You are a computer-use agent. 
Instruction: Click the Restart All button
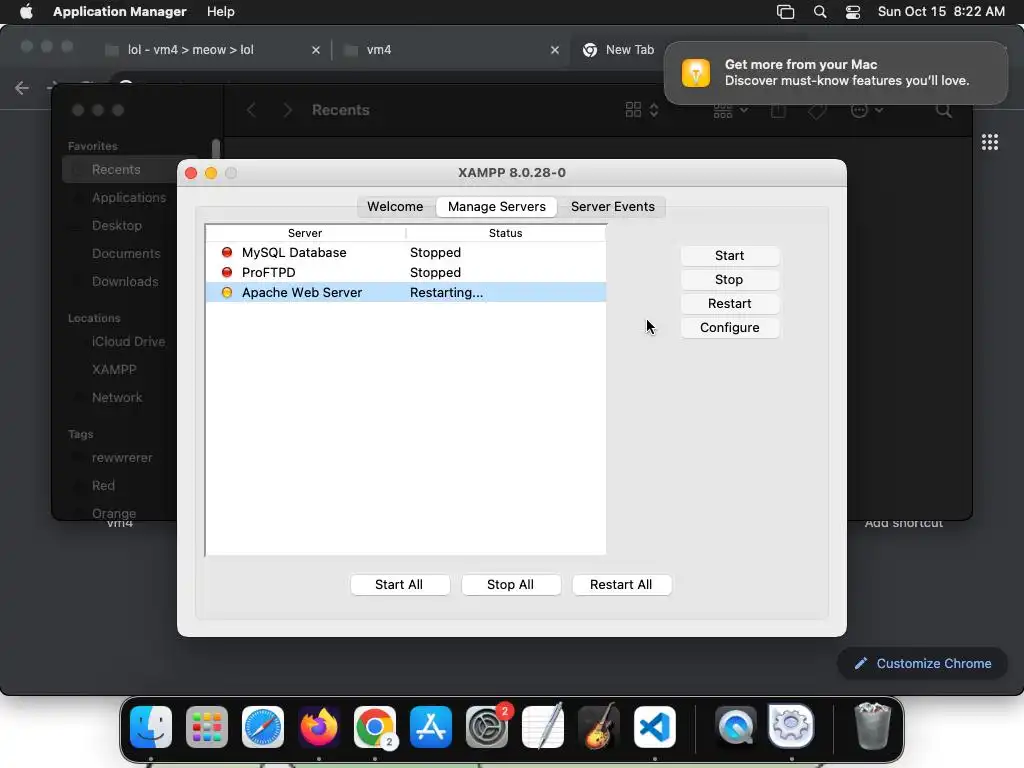pyautogui.click(x=621, y=584)
